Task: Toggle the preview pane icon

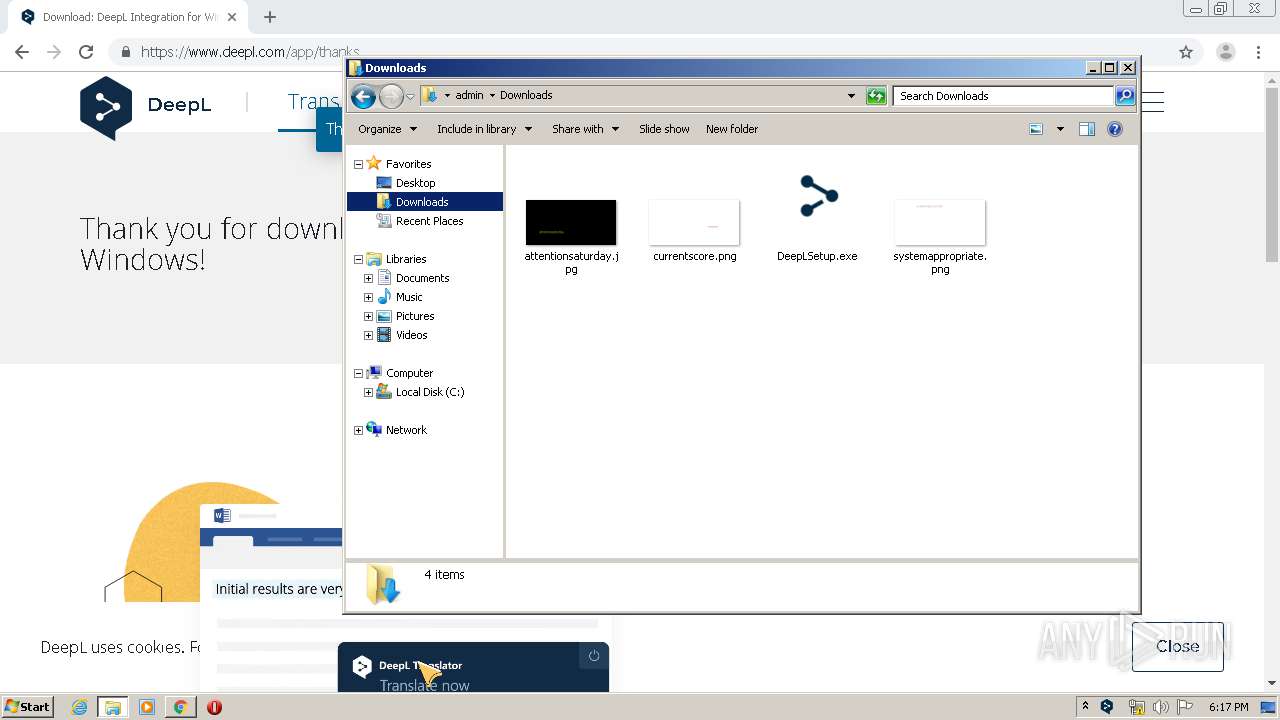Action: point(1087,129)
